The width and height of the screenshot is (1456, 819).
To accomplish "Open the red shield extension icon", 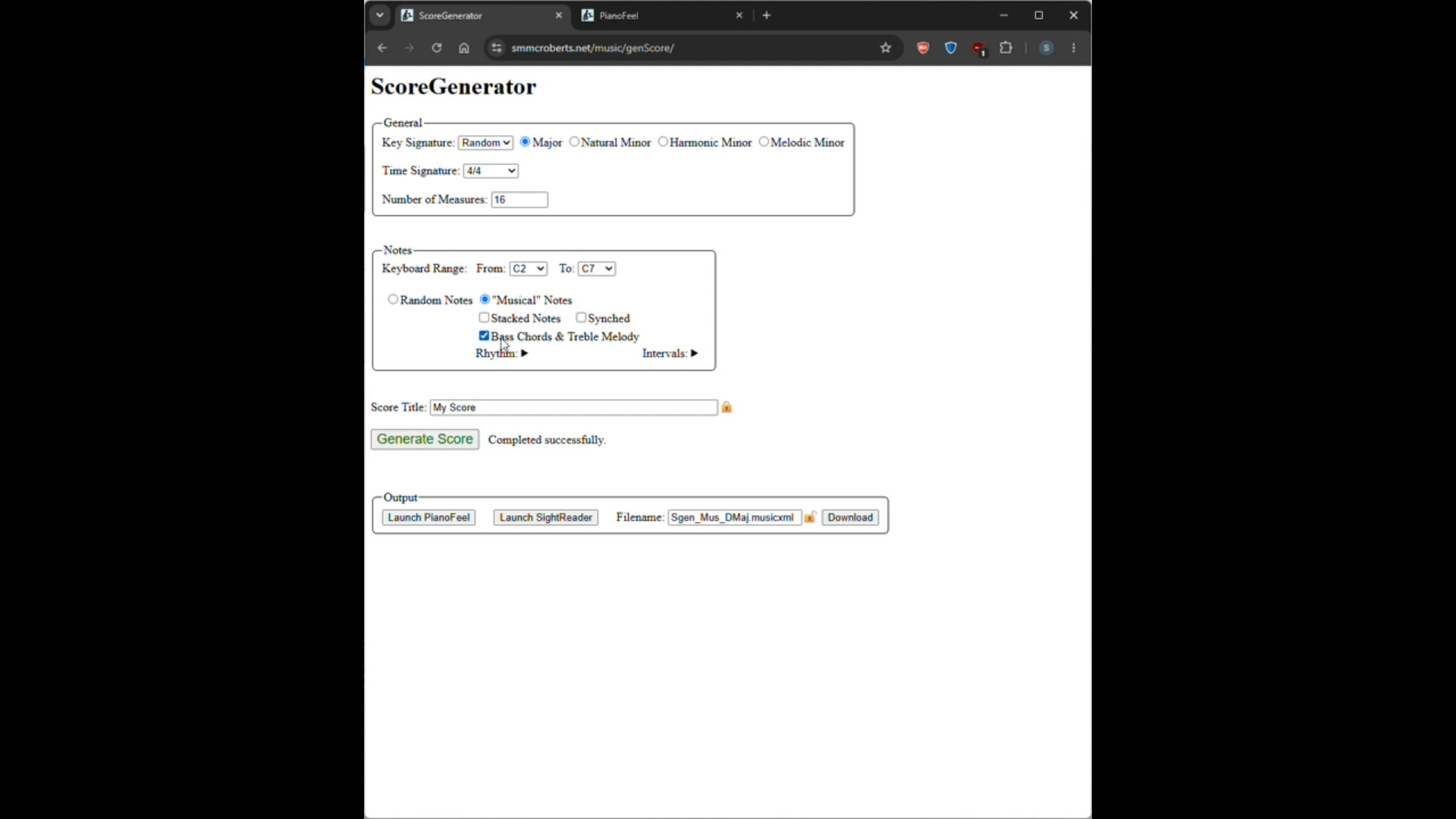I will point(923,48).
